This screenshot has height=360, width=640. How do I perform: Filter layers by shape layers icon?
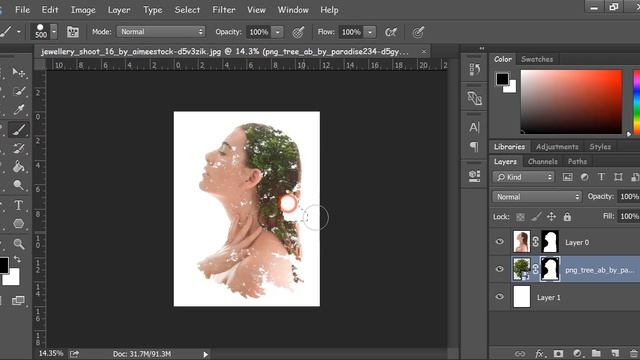tap(618, 177)
